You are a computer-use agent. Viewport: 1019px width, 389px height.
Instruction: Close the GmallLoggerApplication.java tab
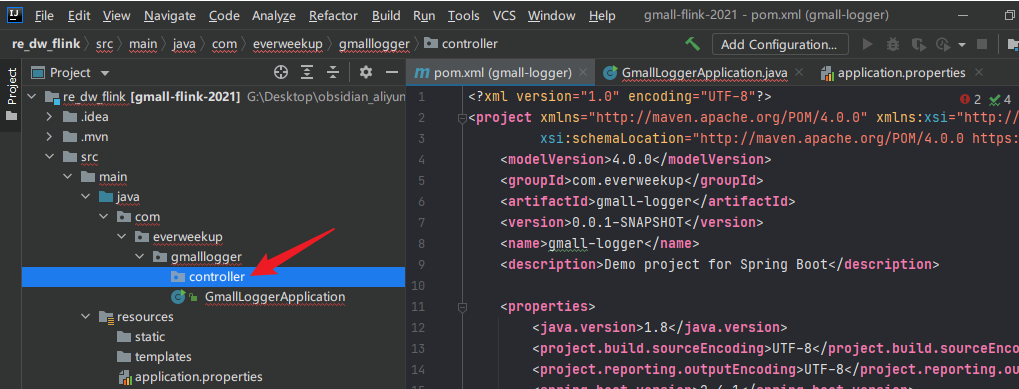[x=799, y=73]
